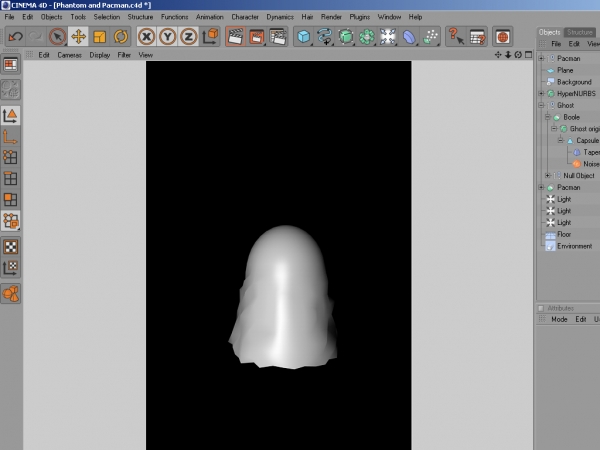This screenshot has width=600, height=450.
Task: Select the Polygons mode tool
Action: click(10, 199)
